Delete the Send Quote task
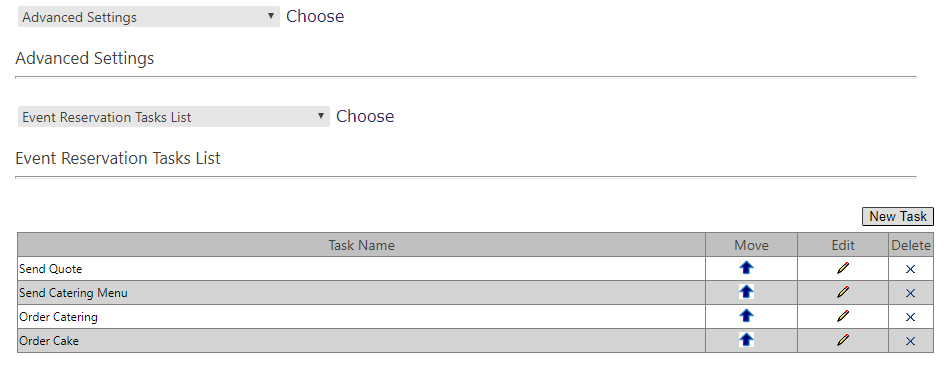Screen dimensions: 949x371 [910, 269]
